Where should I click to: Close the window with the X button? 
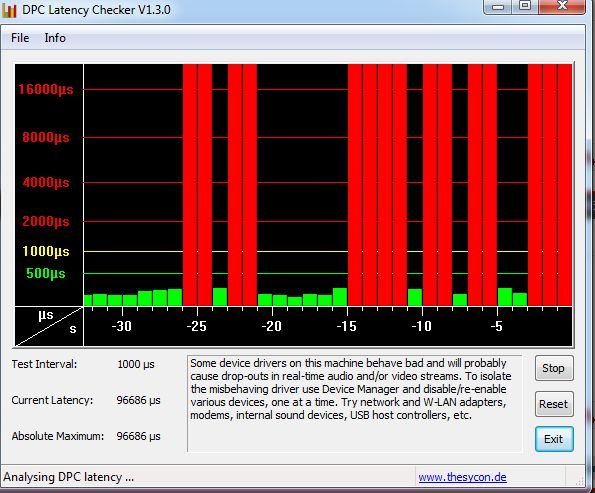[562, 6]
